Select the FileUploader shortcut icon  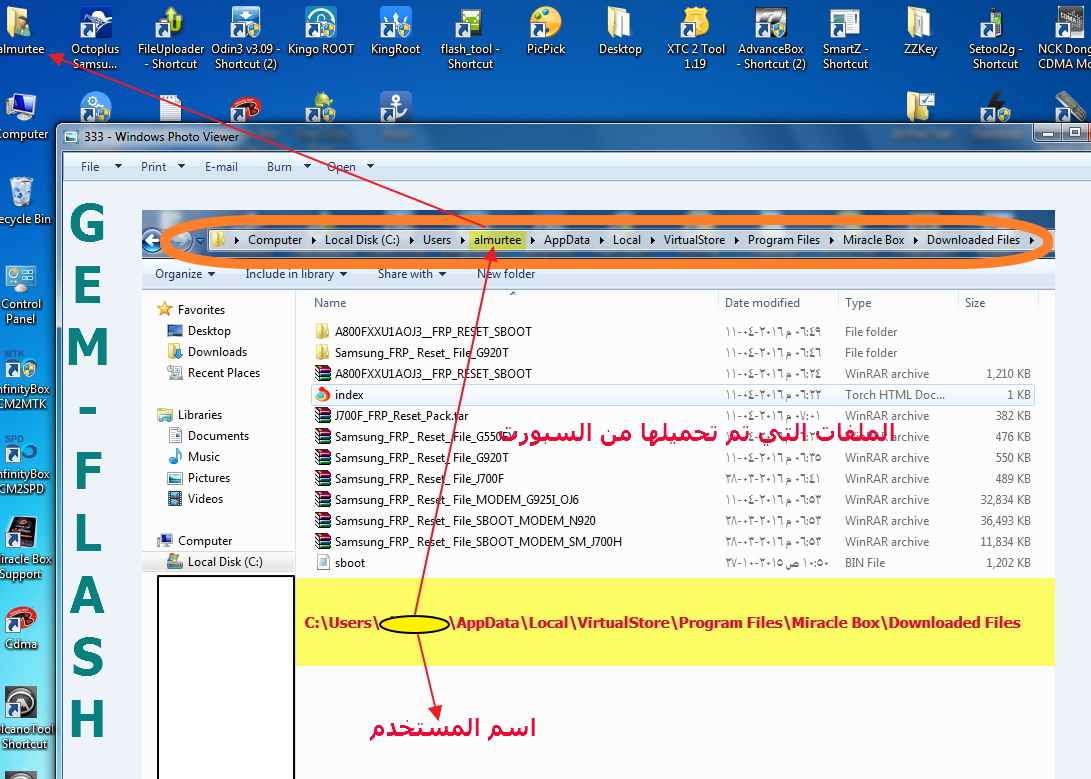click(171, 38)
